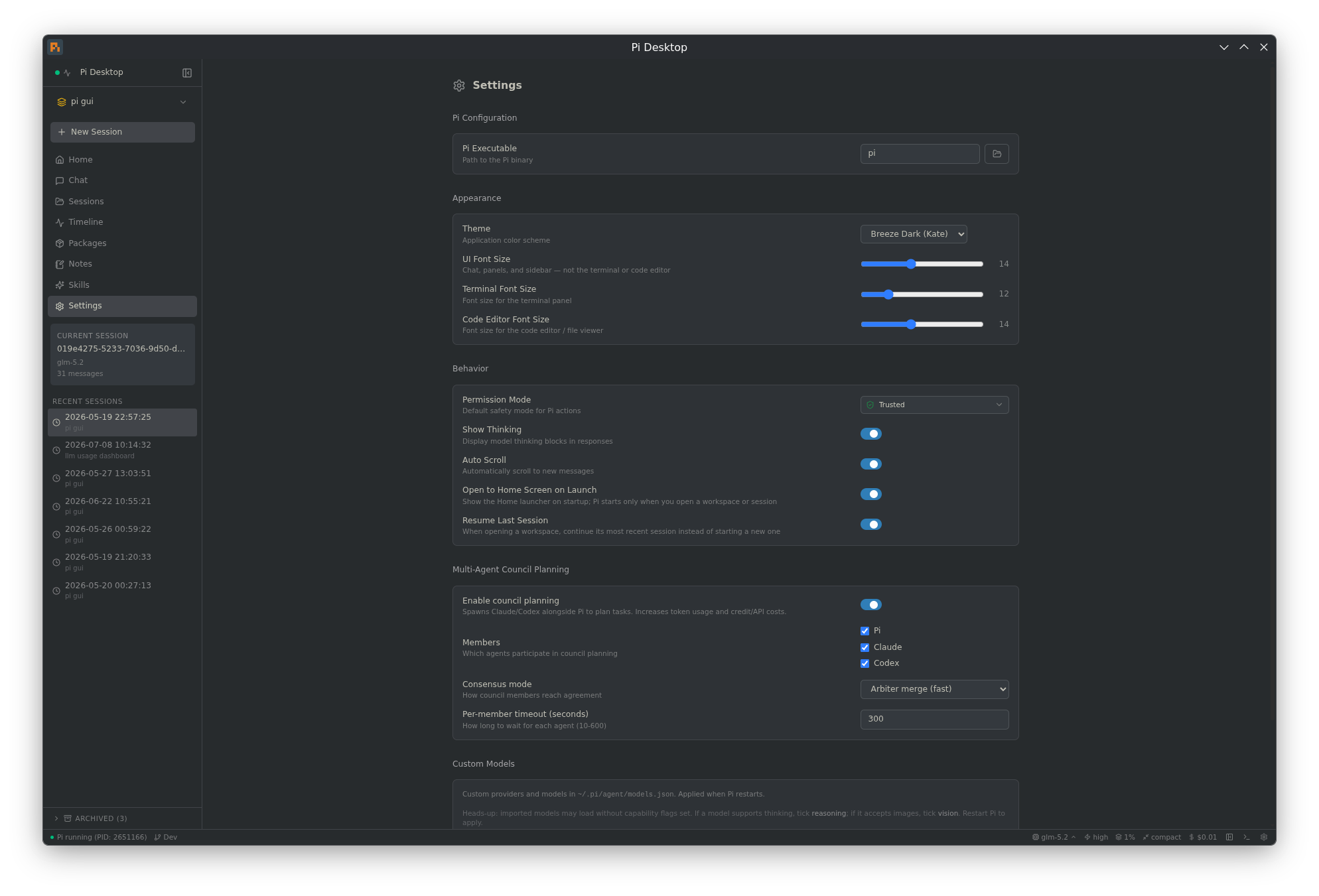Image resolution: width=1319 pixels, height=896 pixels.
Task: Click the high thinking-level bolt icon
Action: tap(1087, 837)
